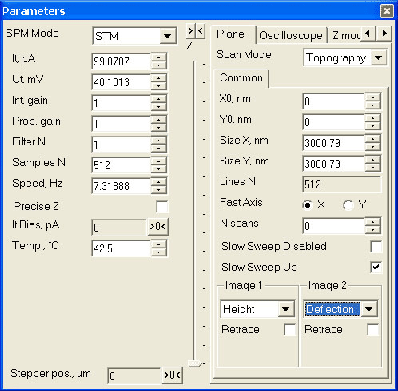Click the Size Y, nm input field
The width and height of the screenshot is (398, 391).
point(334,163)
